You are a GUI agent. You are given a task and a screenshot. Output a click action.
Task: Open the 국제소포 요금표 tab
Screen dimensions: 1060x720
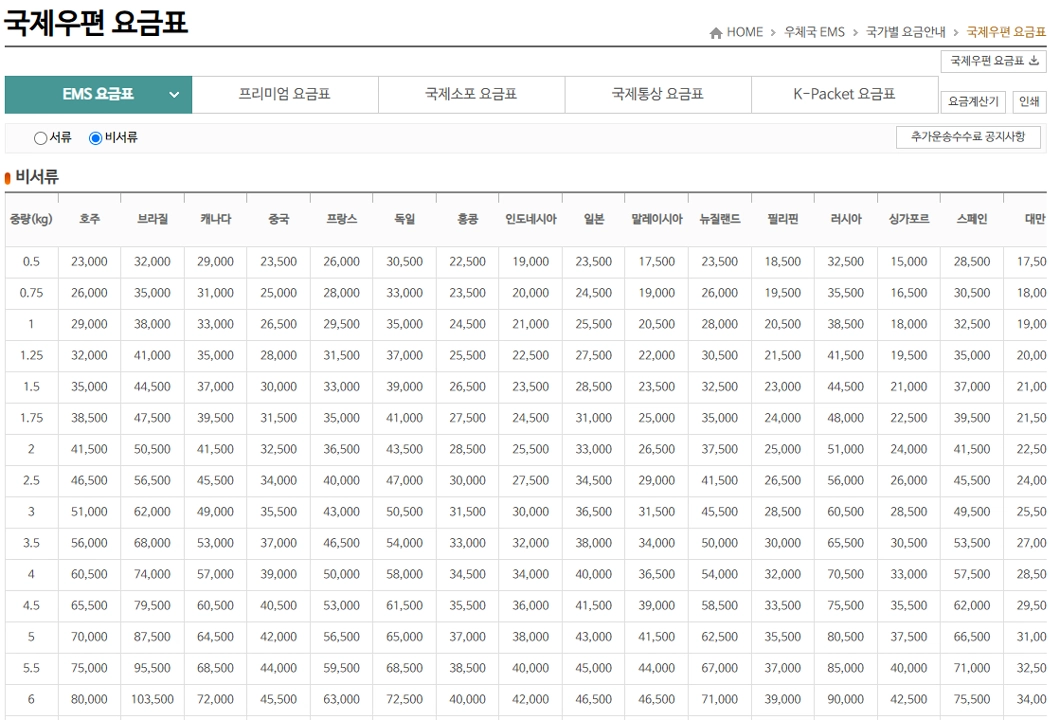coord(471,95)
